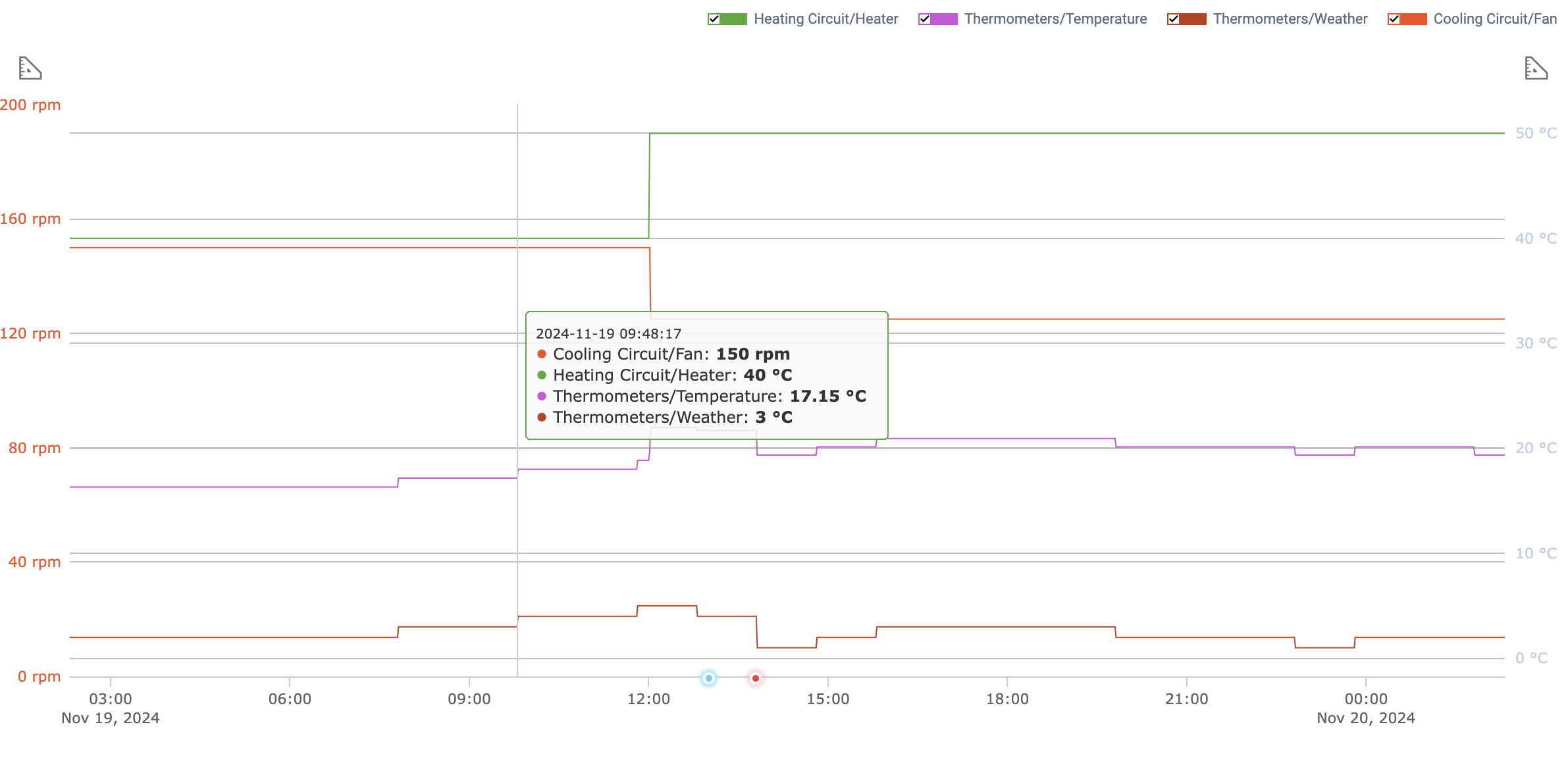This screenshot has width=1568, height=764.
Task: Click the left axis ruler icon
Action: coord(30,68)
